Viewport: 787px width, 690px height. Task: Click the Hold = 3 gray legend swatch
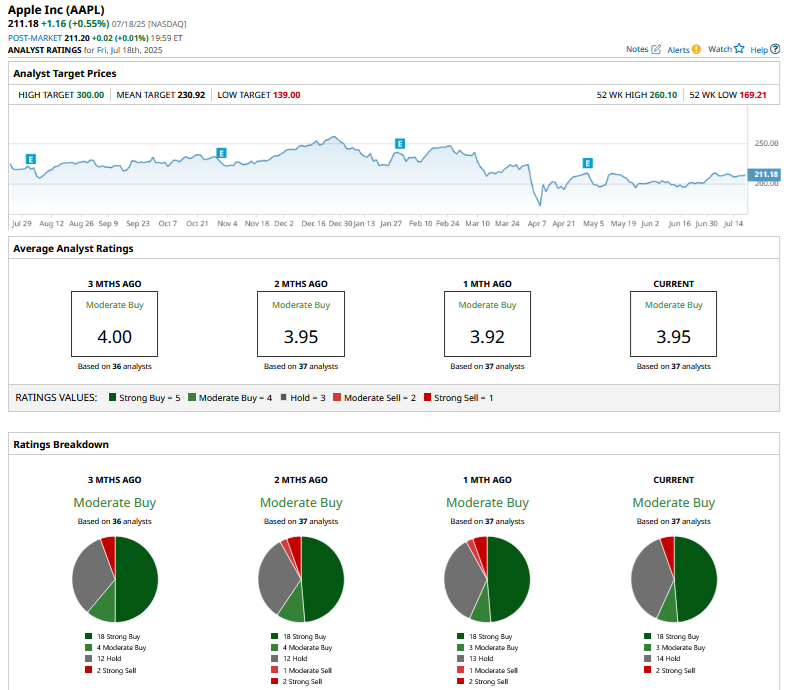coord(284,397)
